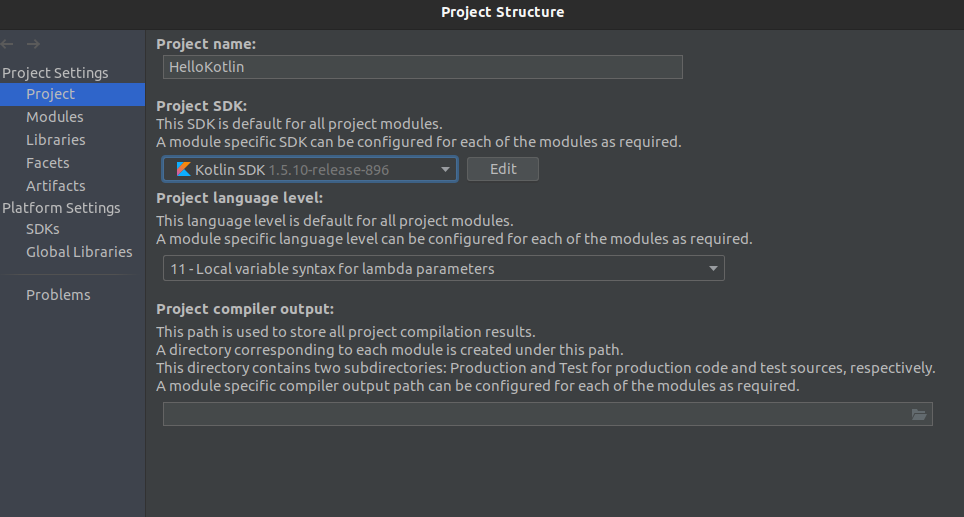Select the Kotlin SDK 1.5.10-release-896 combo box
This screenshot has height=517, width=964.
click(310, 169)
